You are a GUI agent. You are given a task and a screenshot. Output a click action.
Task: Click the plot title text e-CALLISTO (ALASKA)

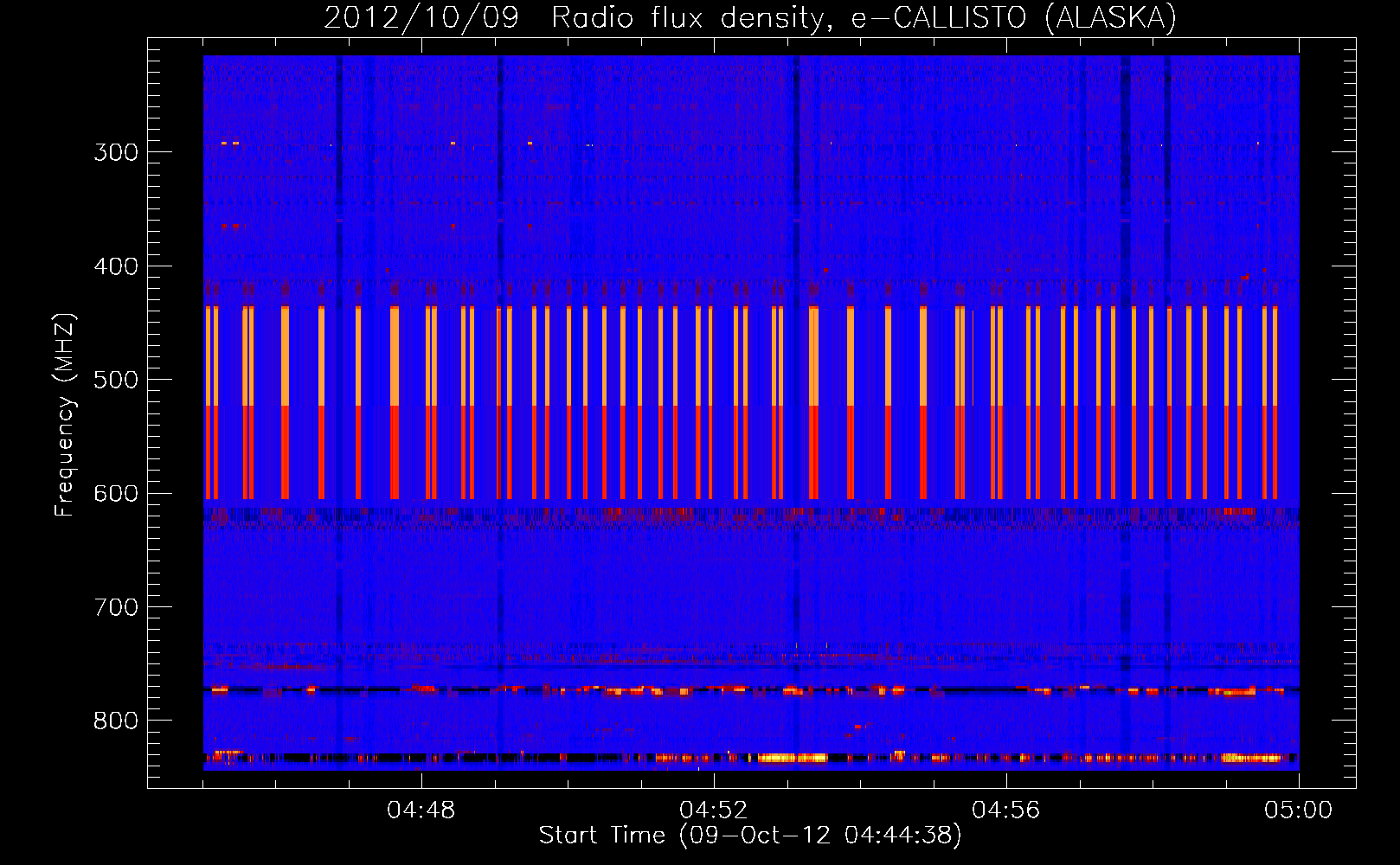click(1013, 18)
